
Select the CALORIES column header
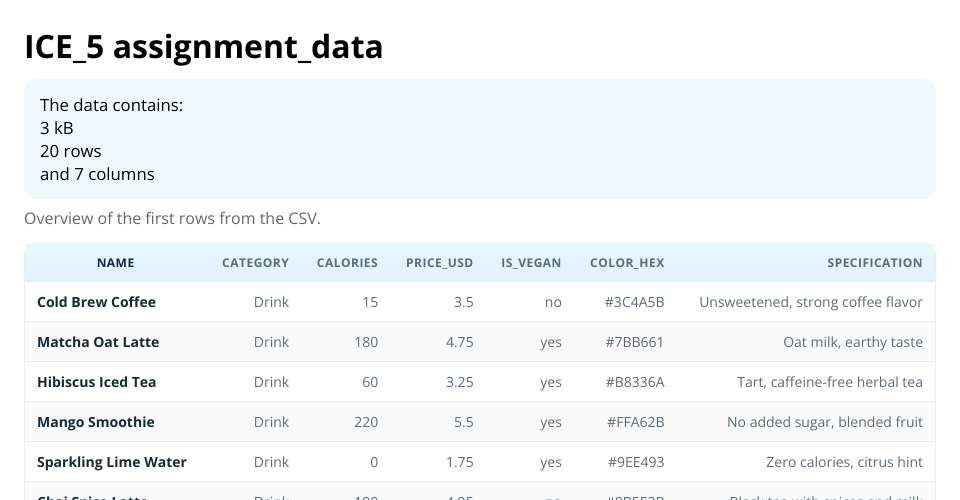347,263
